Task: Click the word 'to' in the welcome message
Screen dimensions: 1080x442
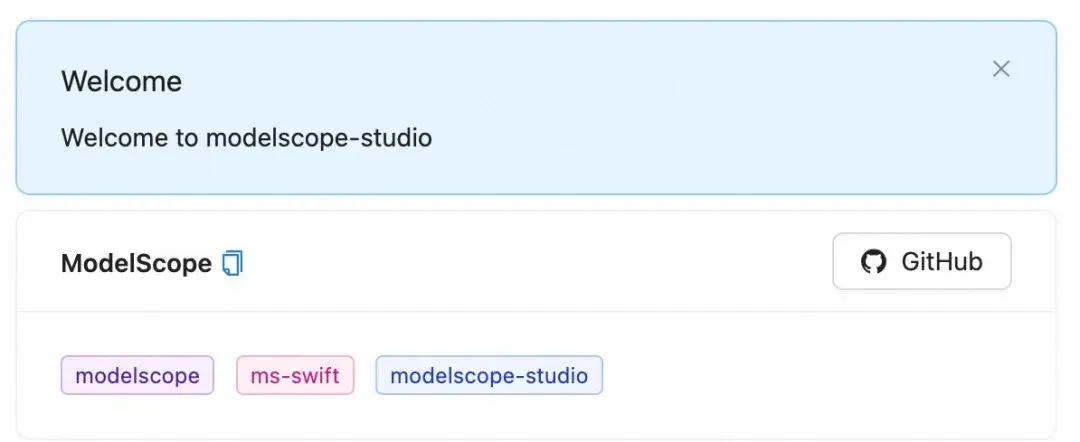Action: 185,138
